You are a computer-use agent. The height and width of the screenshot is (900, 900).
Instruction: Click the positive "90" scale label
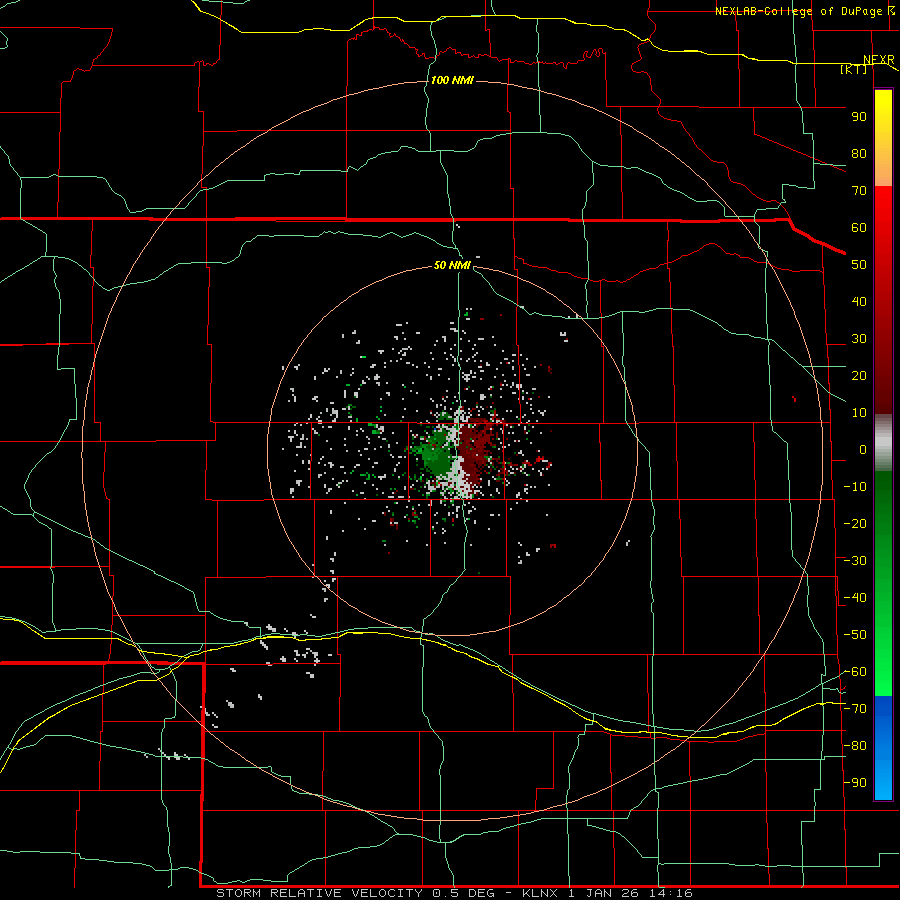coord(859,117)
